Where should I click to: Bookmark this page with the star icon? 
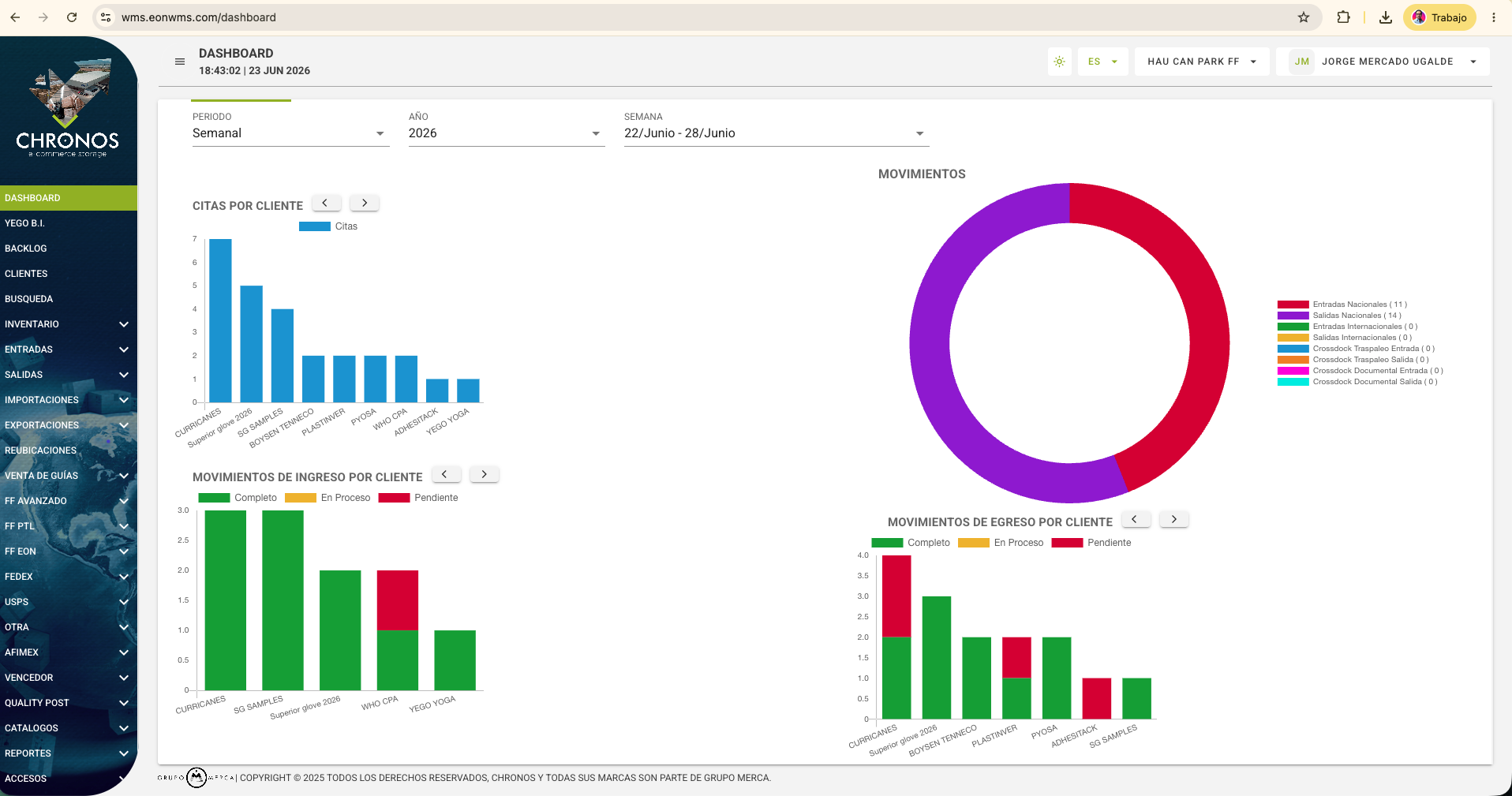click(1304, 17)
